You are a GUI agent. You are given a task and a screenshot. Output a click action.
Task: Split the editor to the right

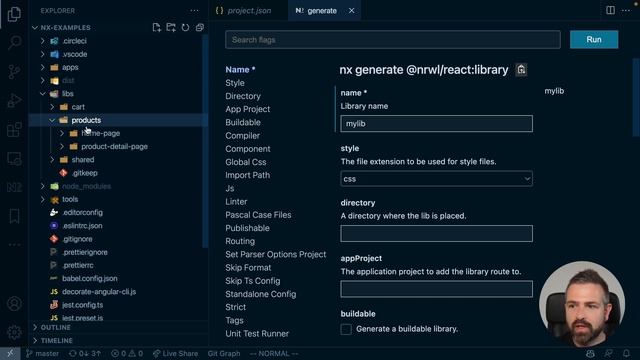[610, 10]
